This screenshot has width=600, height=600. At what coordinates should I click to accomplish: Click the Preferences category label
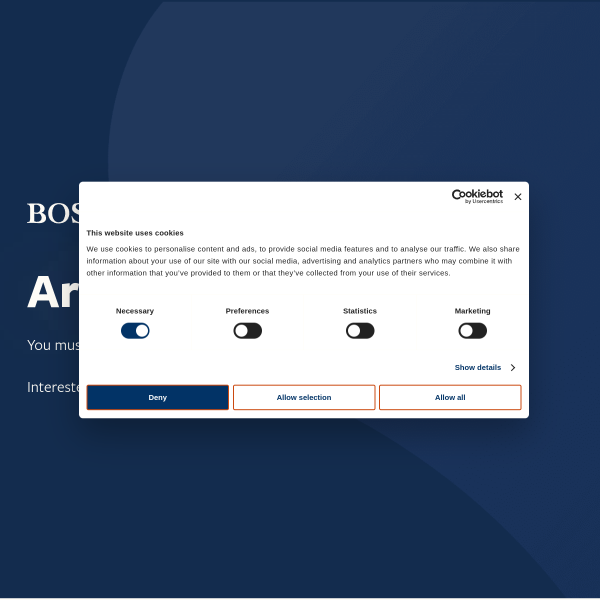click(247, 311)
